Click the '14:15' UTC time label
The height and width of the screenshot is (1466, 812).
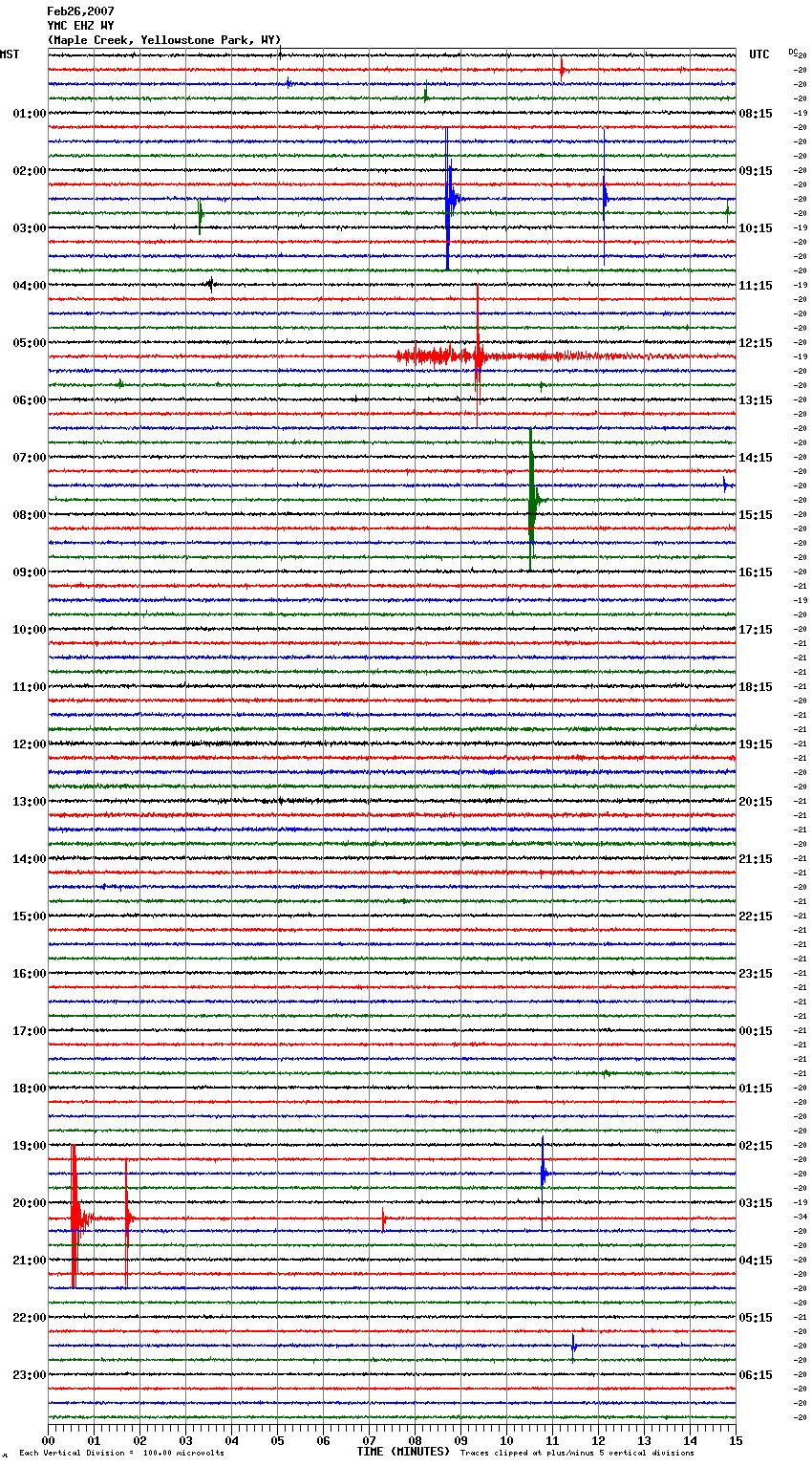[x=756, y=458]
